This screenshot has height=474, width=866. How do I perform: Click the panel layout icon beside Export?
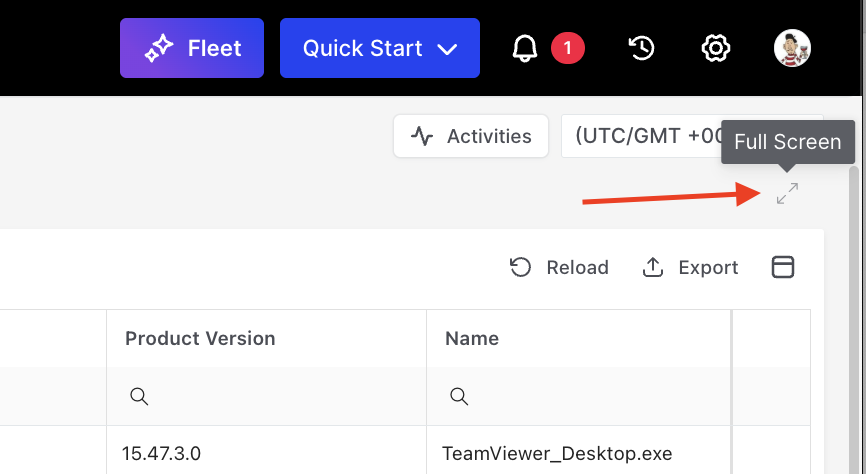(x=783, y=266)
